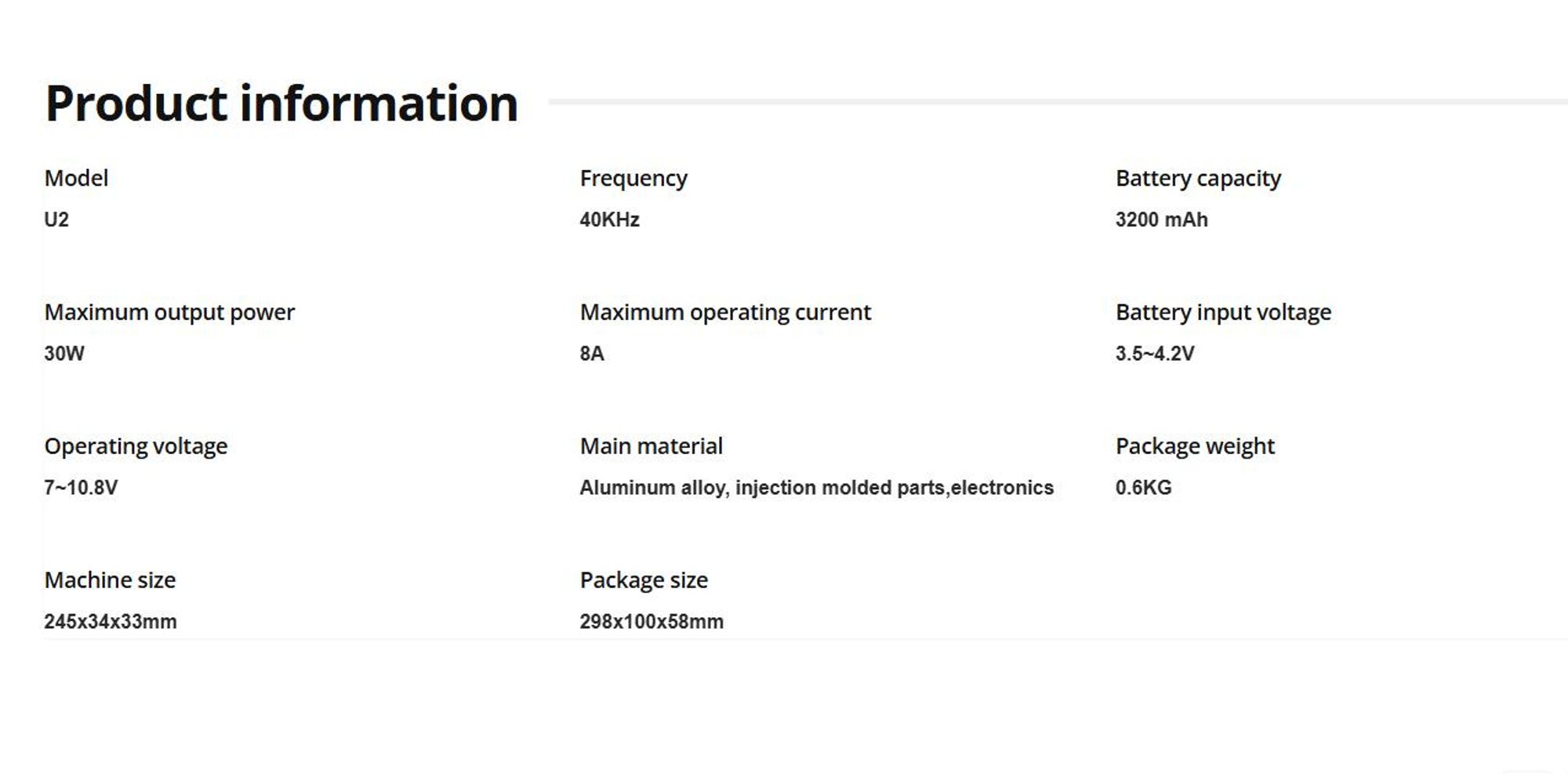The width and height of the screenshot is (1568, 774).
Task: Click the 3.5~4.2V voltage value
Action: (x=1155, y=354)
